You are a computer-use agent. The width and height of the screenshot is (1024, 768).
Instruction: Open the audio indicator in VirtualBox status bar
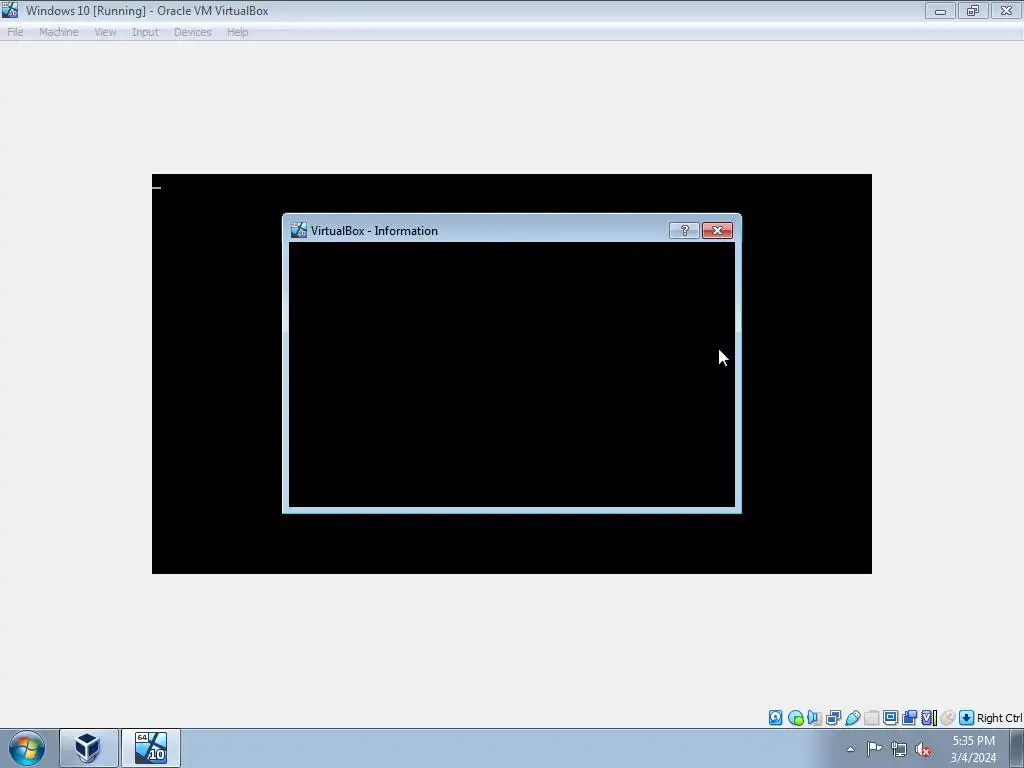814,718
